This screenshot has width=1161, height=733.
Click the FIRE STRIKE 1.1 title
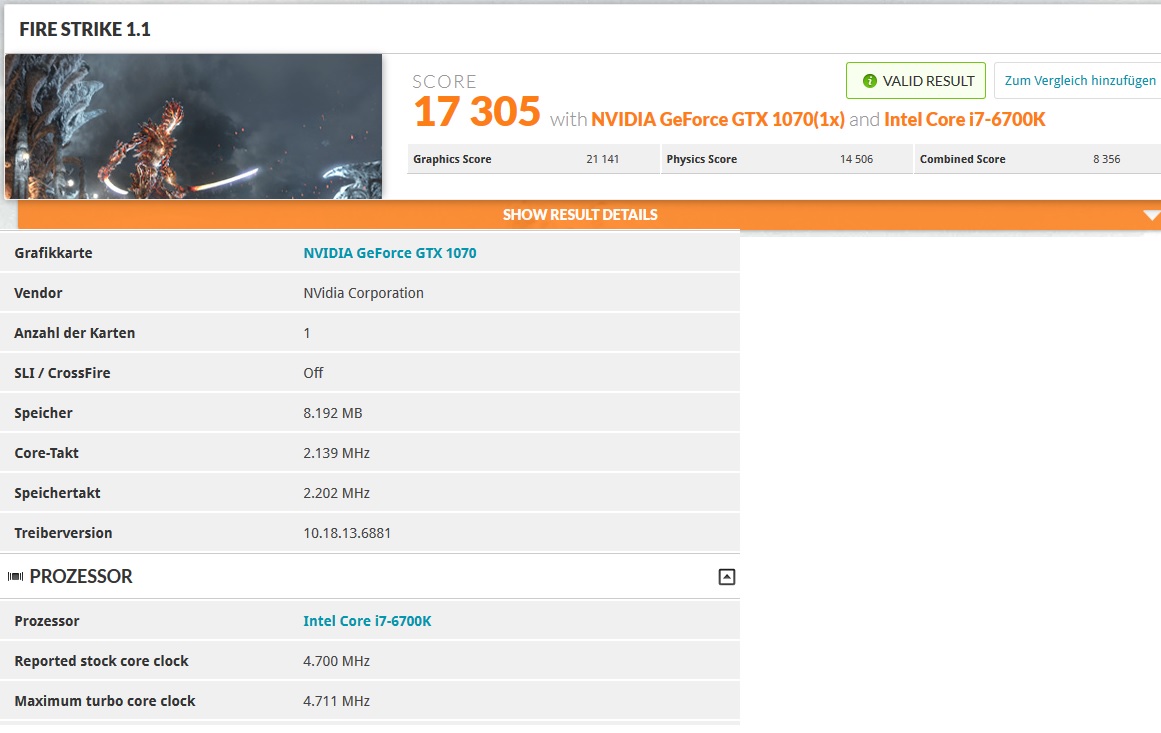(84, 30)
